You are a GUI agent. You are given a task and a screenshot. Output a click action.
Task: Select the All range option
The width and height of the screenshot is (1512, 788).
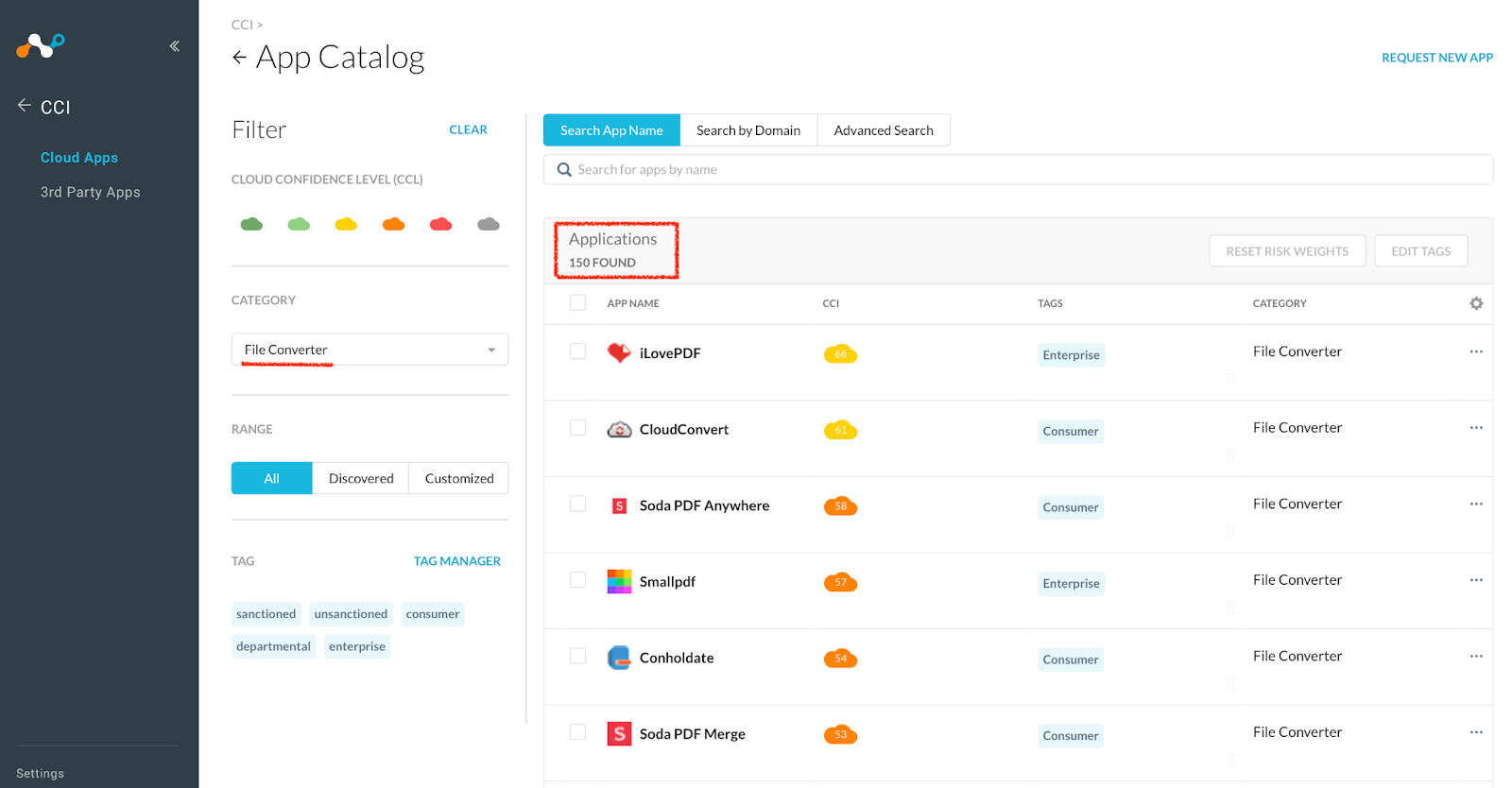(x=271, y=478)
